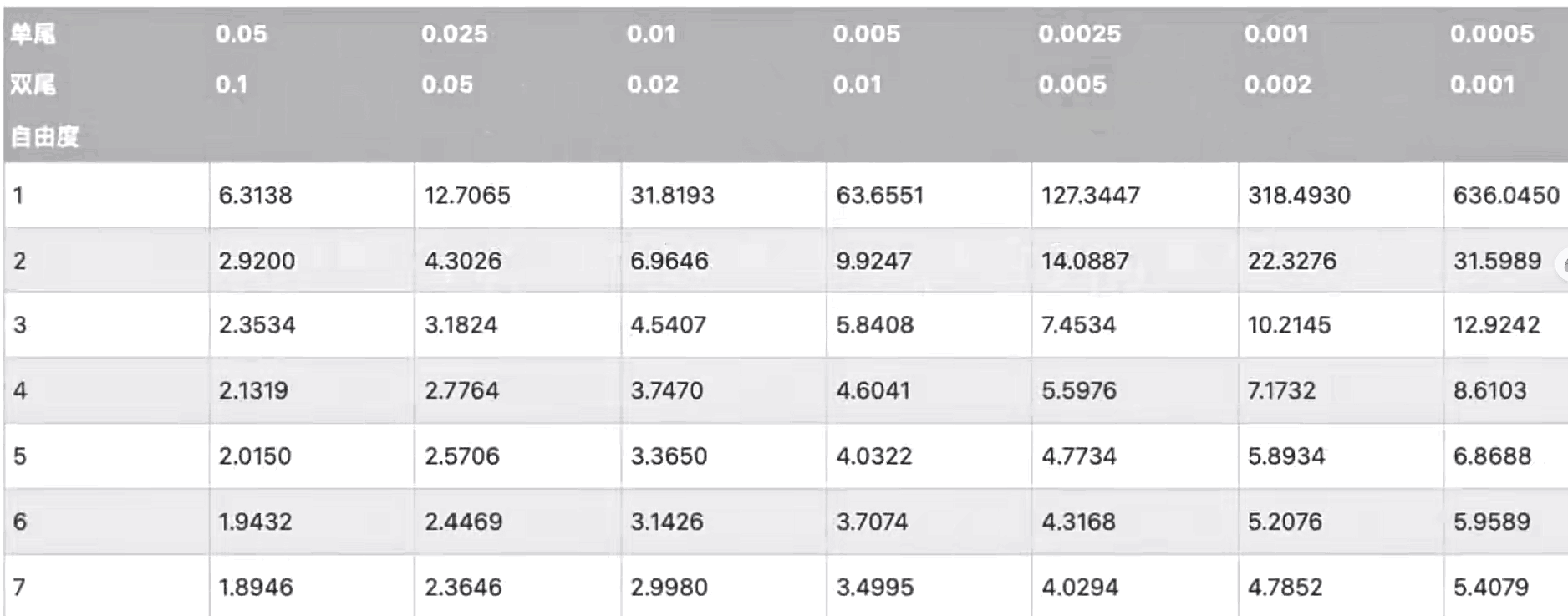Click cell value 6.3138
The width and height of the screenshot is (1568, 616).
[255, 196]
